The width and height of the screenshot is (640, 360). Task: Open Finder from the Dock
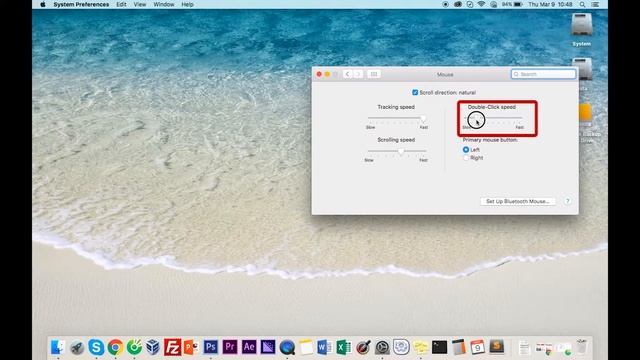click(58, 347)
